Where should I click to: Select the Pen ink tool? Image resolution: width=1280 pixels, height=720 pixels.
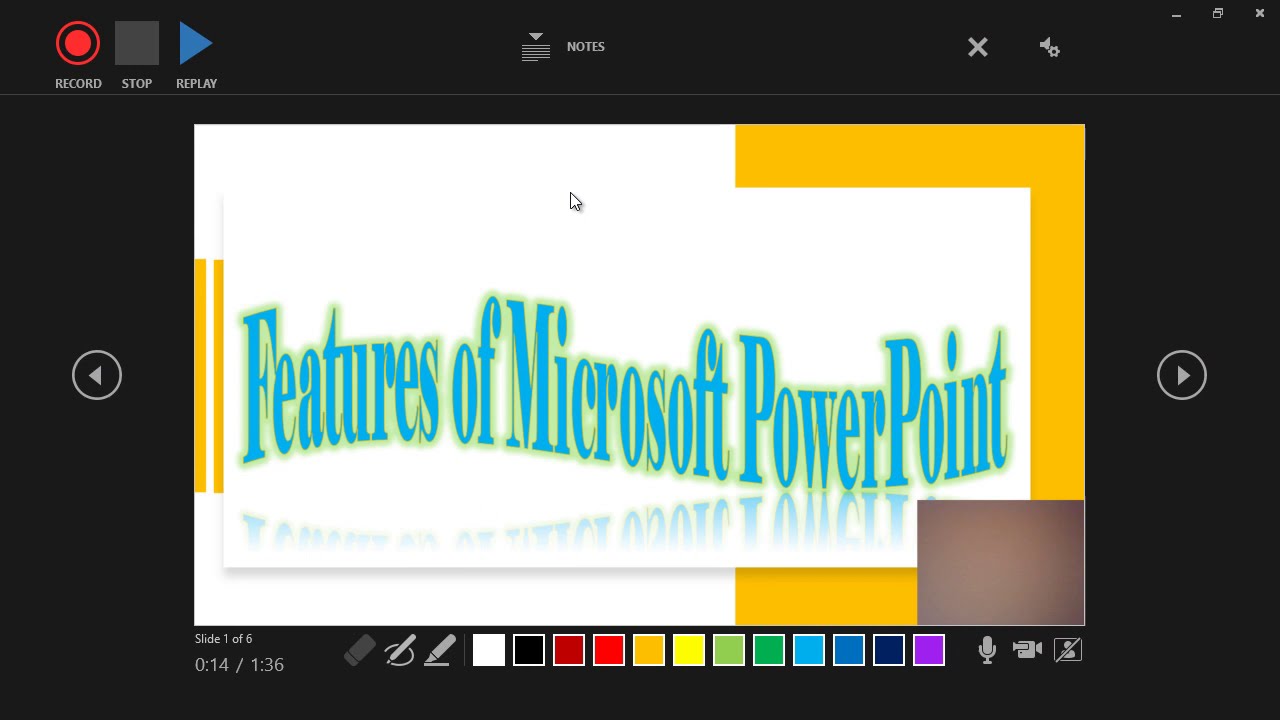[x=400, y=650]
